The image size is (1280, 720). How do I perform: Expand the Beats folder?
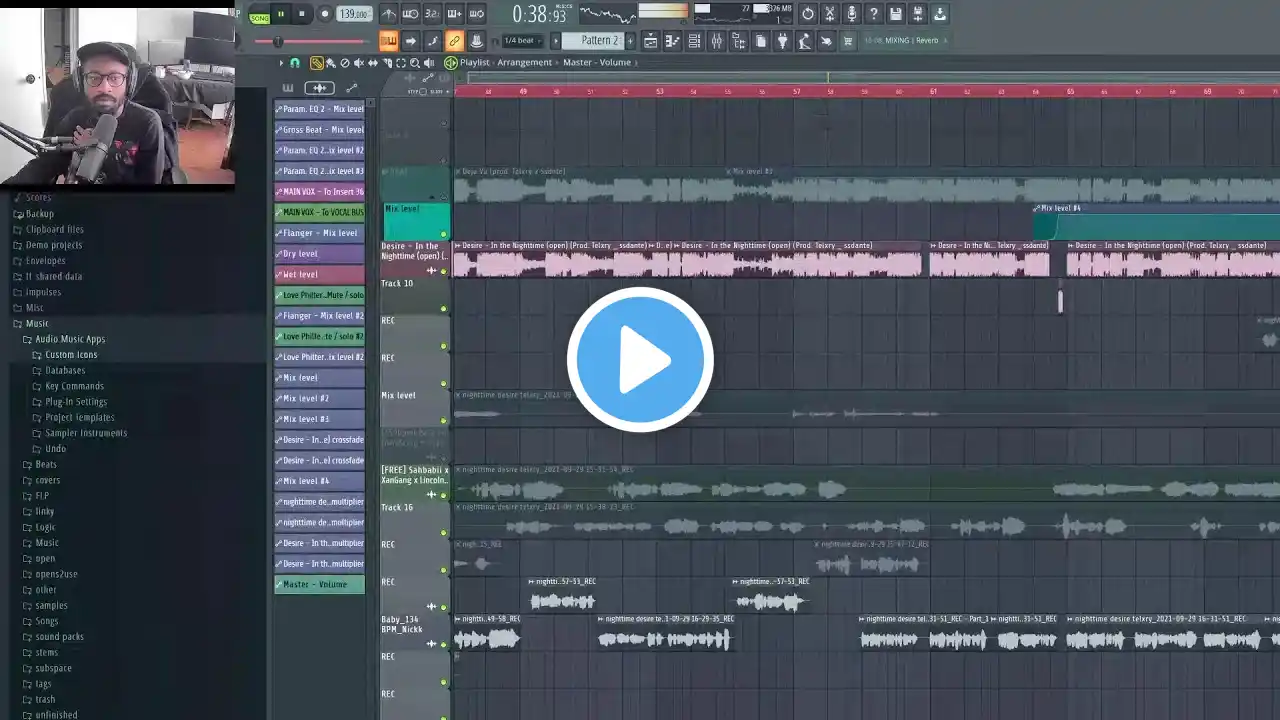[40, 465]
